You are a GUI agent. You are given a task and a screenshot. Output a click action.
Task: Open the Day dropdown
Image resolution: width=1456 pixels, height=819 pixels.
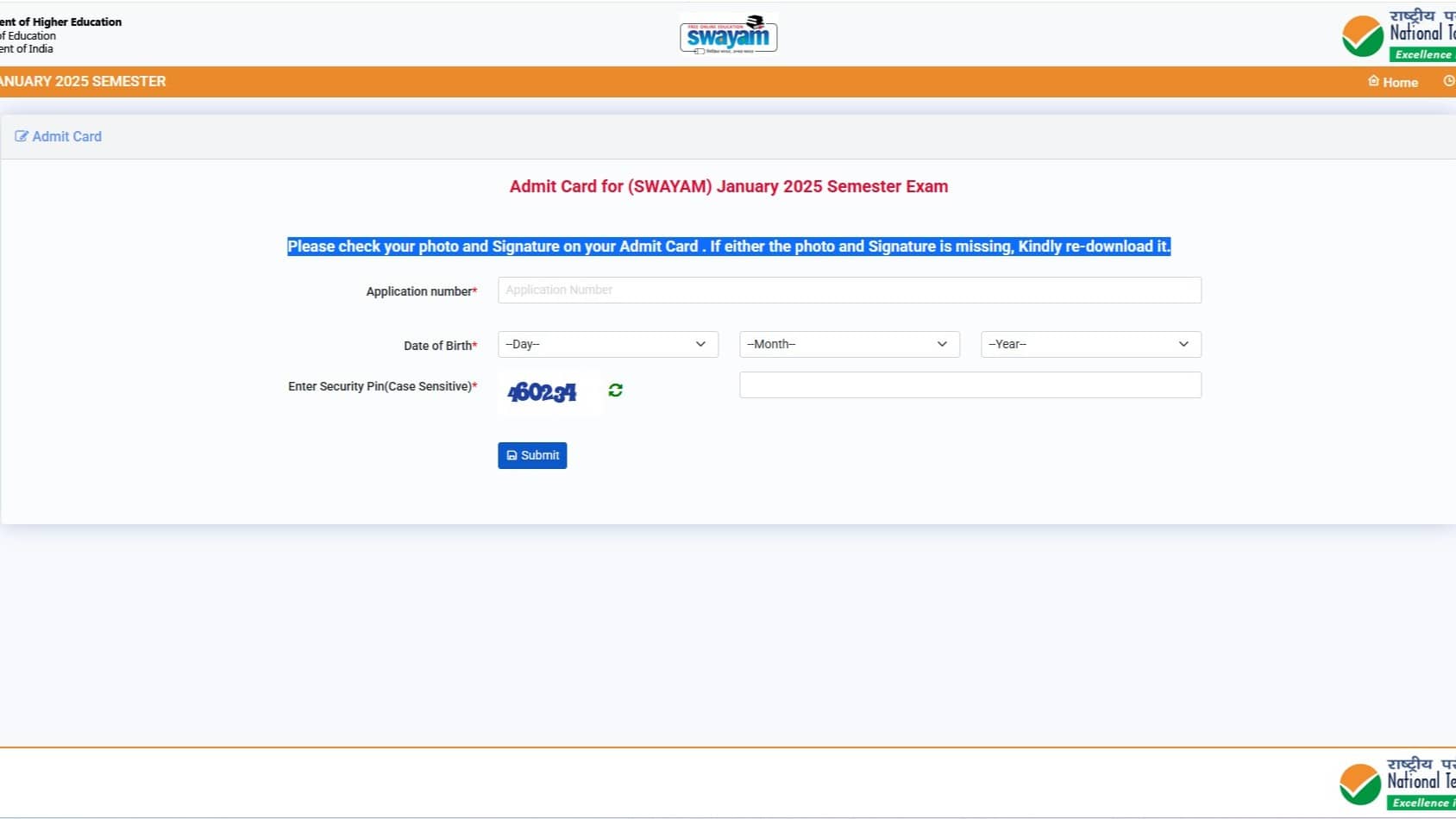click(607, 344)
